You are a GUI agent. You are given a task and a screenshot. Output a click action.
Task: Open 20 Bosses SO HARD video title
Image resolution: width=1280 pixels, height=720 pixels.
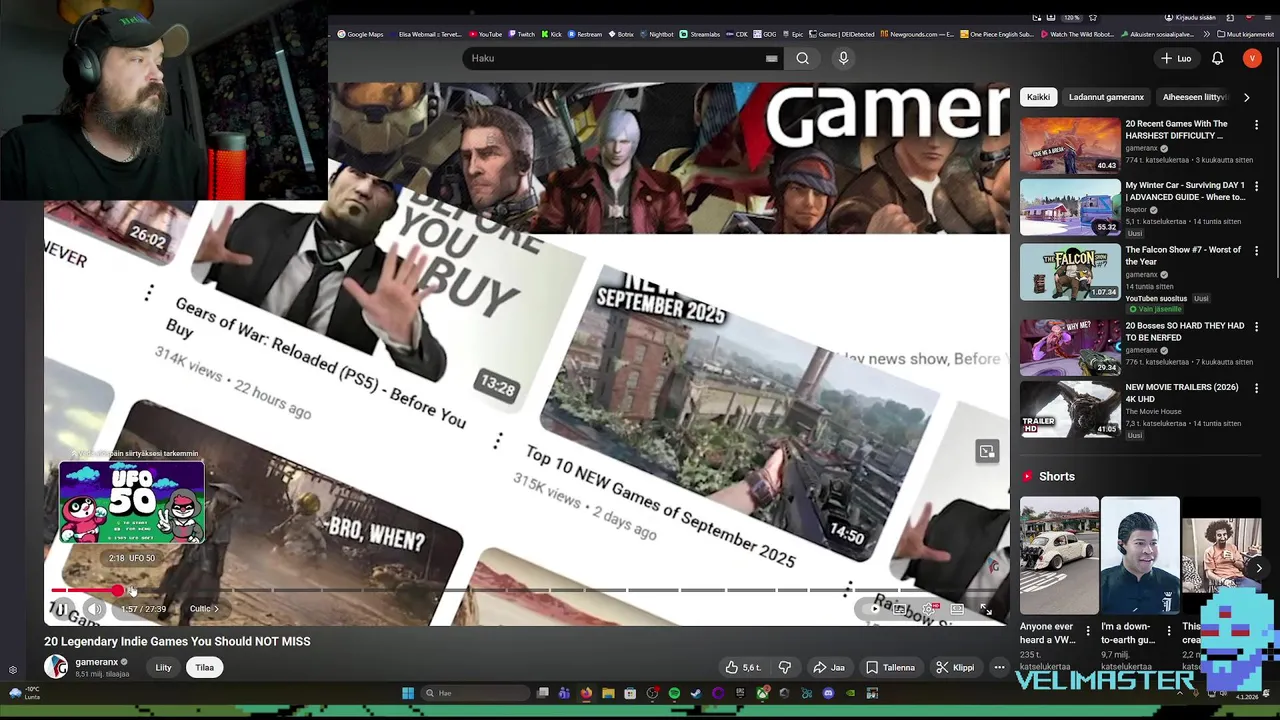[x=1185, y=332]
